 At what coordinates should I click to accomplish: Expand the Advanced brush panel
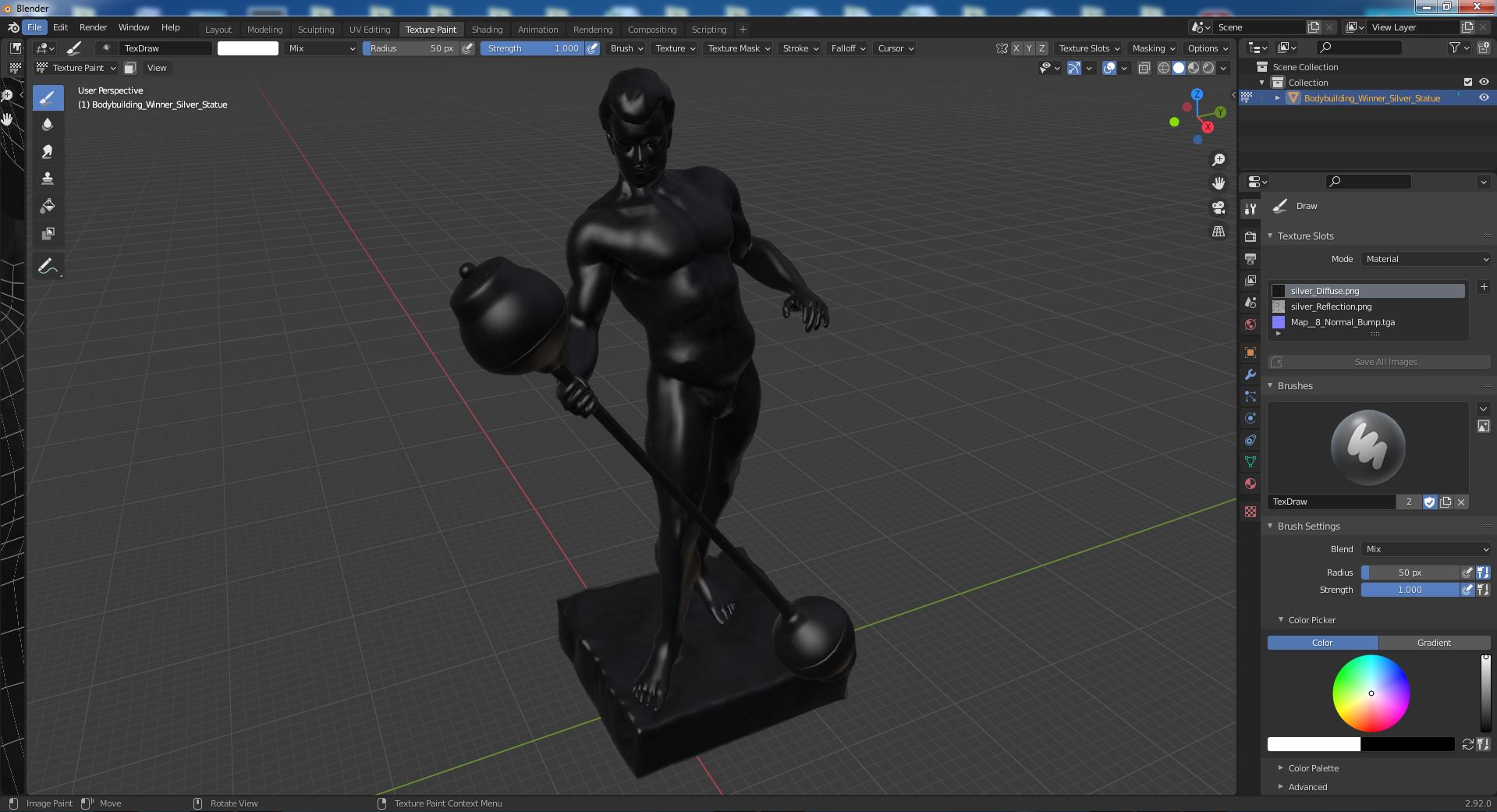pos(1307,787)
